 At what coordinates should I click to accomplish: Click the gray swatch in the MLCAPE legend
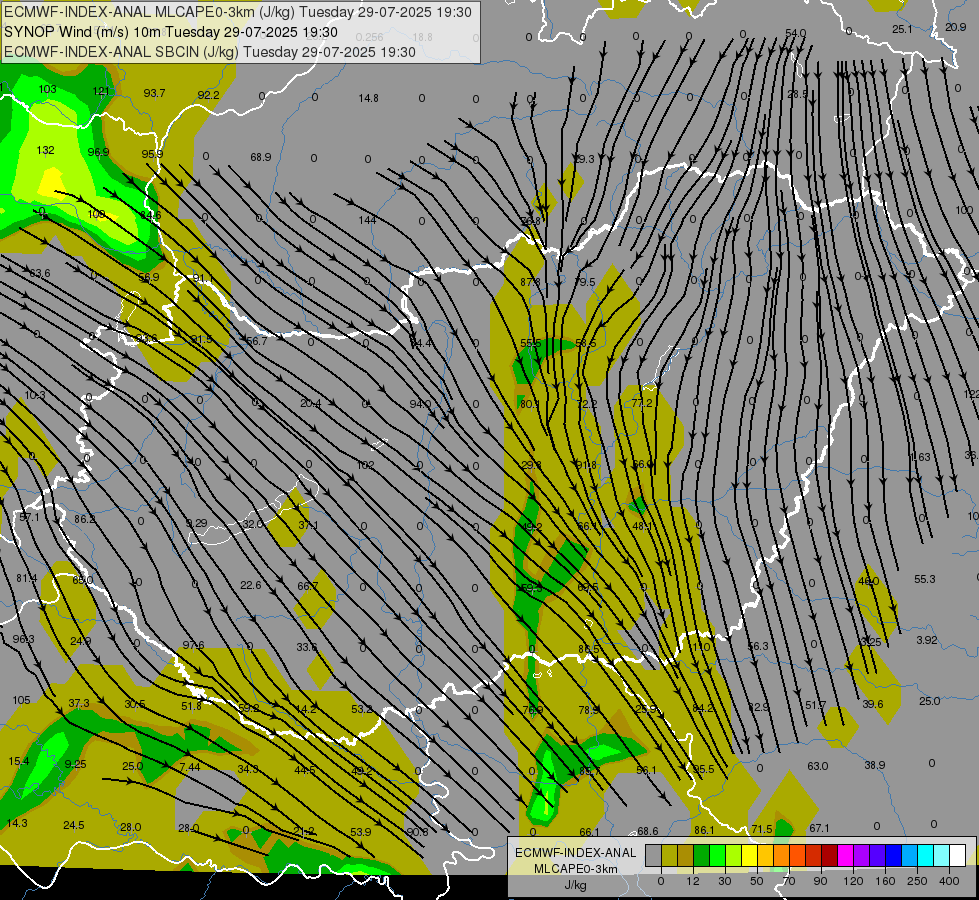click(x=654, y=856)
